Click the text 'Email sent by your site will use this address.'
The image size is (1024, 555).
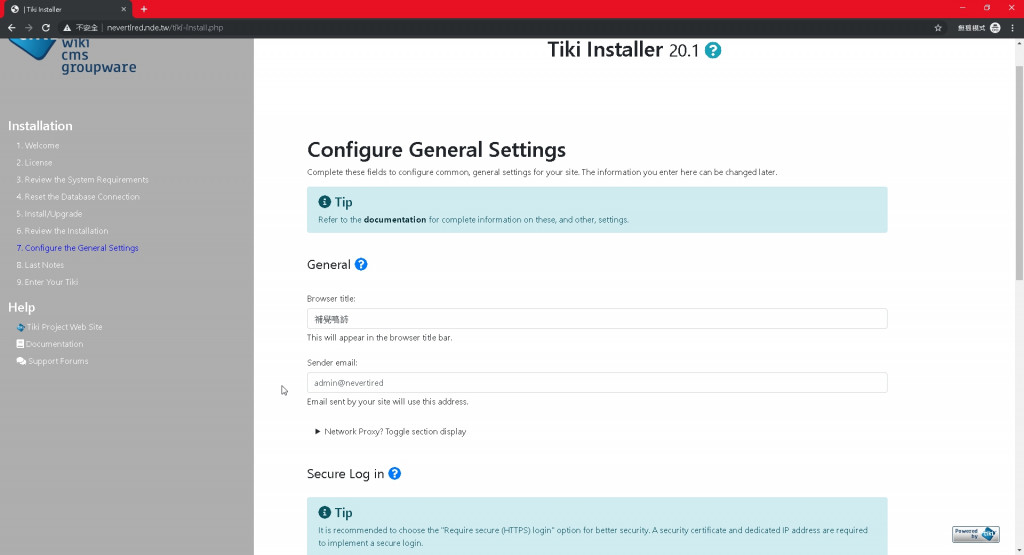(x=387, y=402)
